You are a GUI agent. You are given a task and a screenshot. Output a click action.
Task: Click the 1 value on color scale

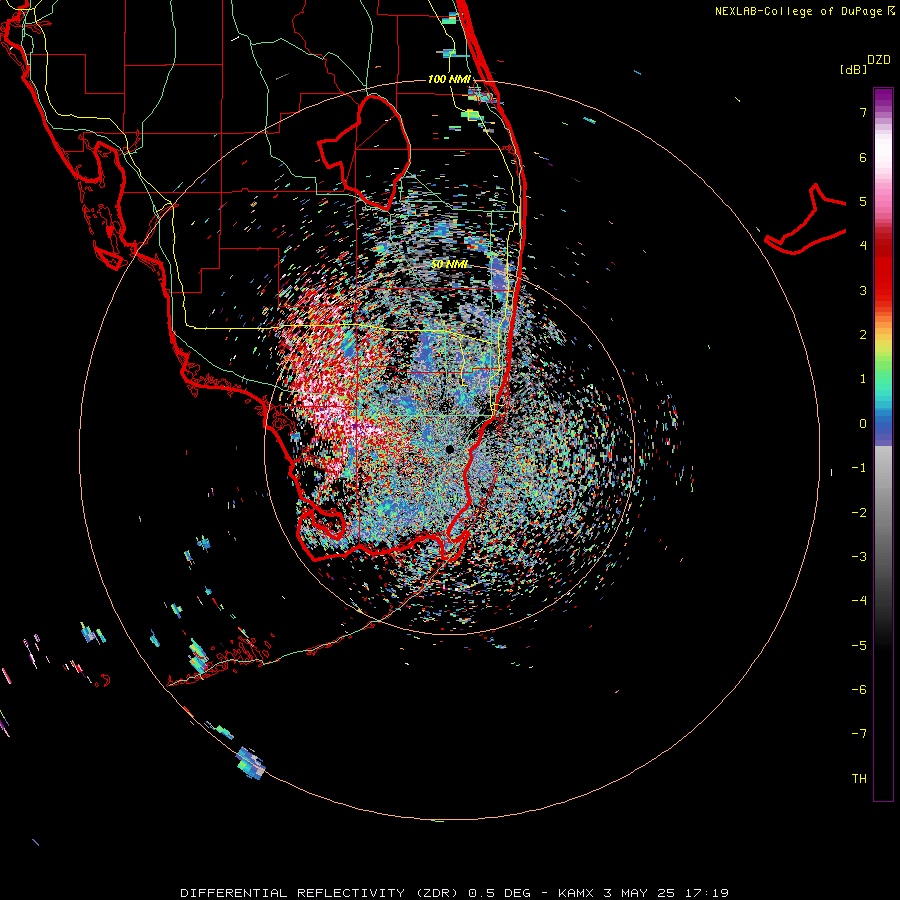coord(863,379)
